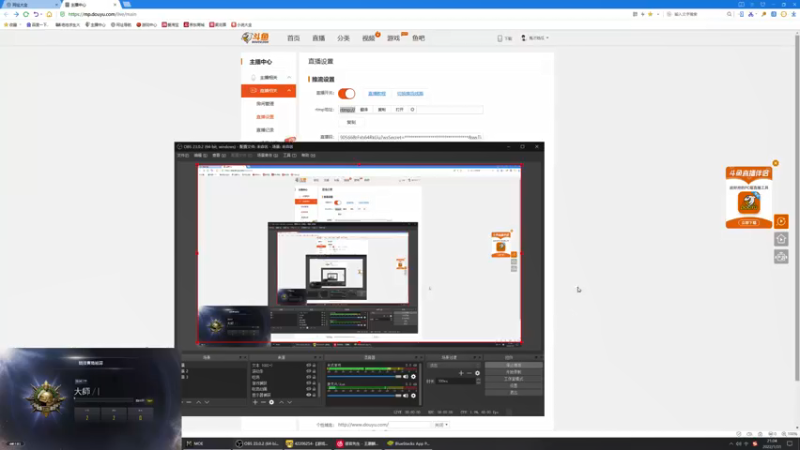Expand the first sidebar section under 主播中心

coord(268,78)
